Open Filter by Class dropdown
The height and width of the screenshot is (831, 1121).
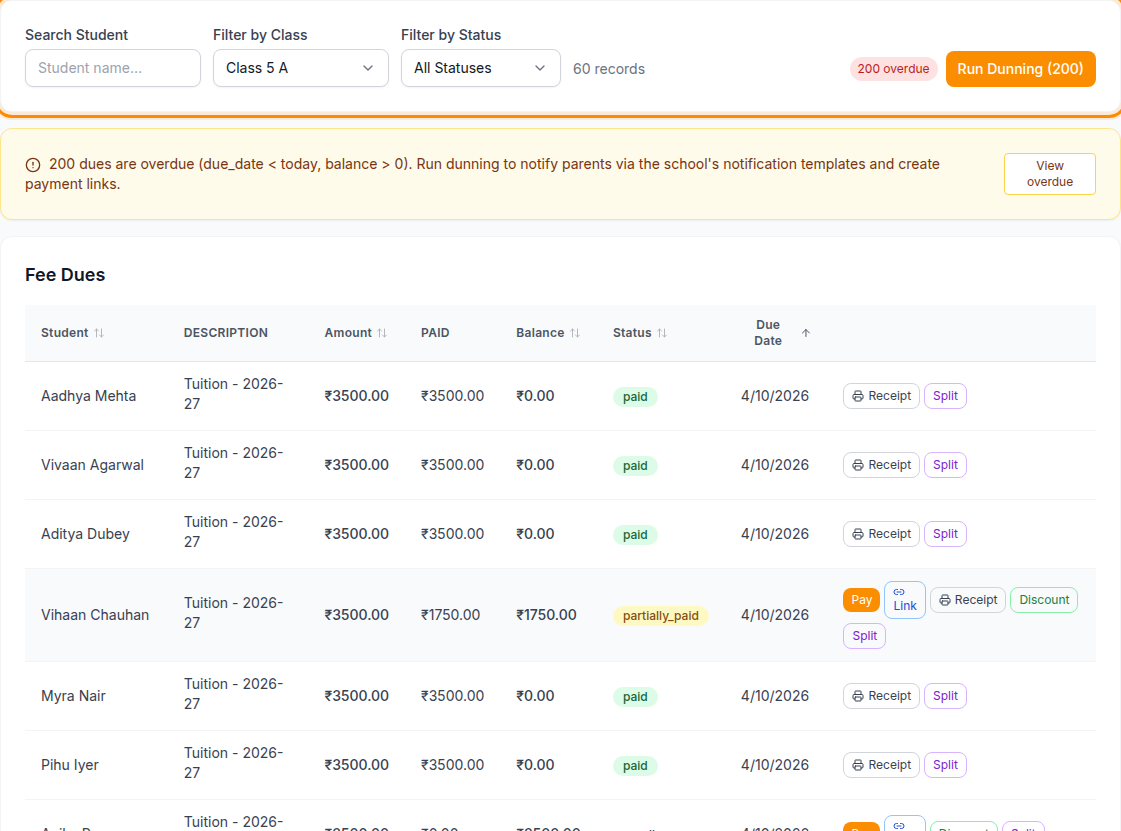click(300, 68)
